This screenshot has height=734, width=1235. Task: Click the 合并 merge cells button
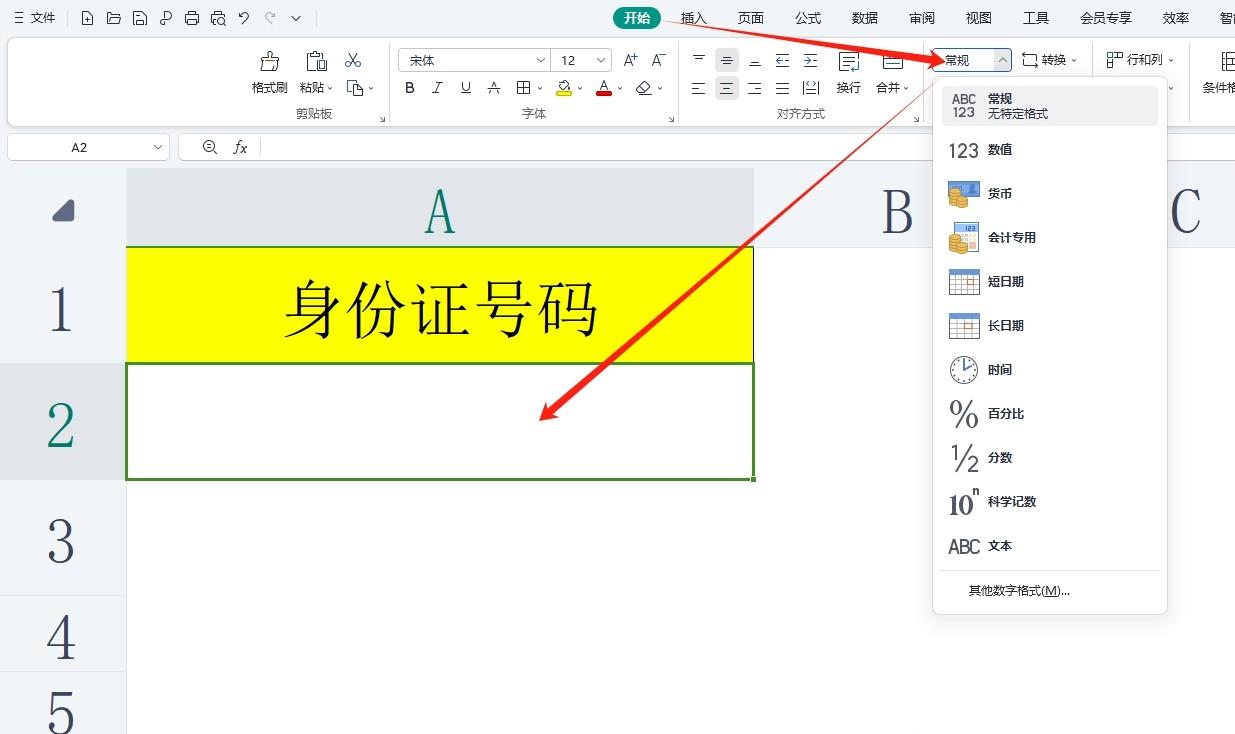pos(891,72)
